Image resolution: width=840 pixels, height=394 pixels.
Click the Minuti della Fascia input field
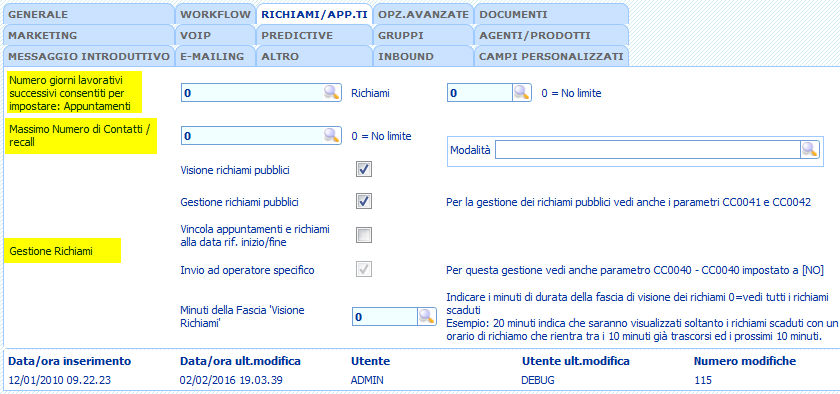[x=385, y=317]
